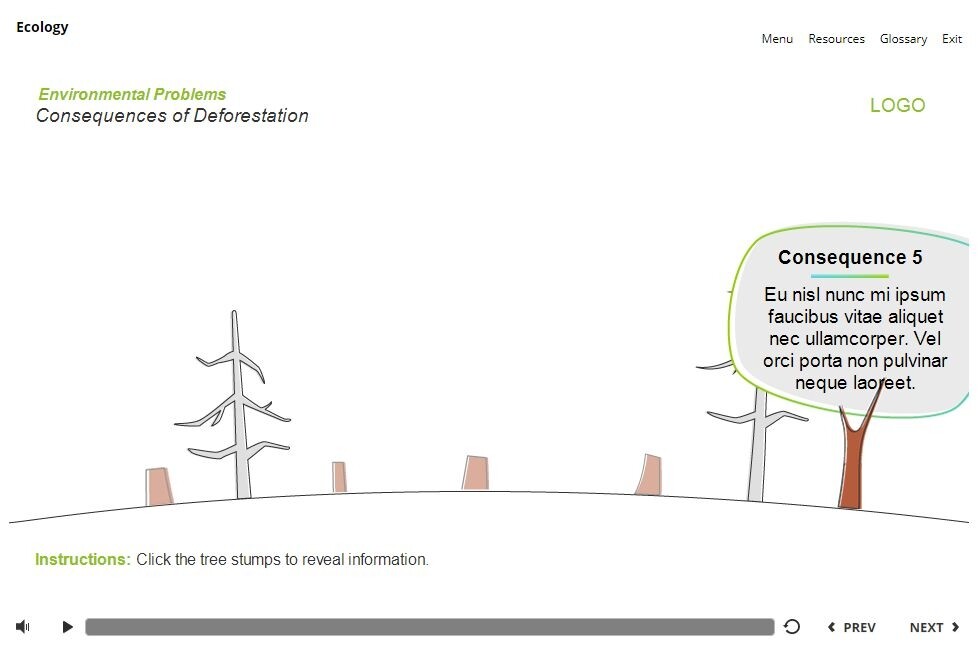This screenshot has width=978, height=656.
Task: Click the seekbar to jump within the slide
Action: click(430, 626)
